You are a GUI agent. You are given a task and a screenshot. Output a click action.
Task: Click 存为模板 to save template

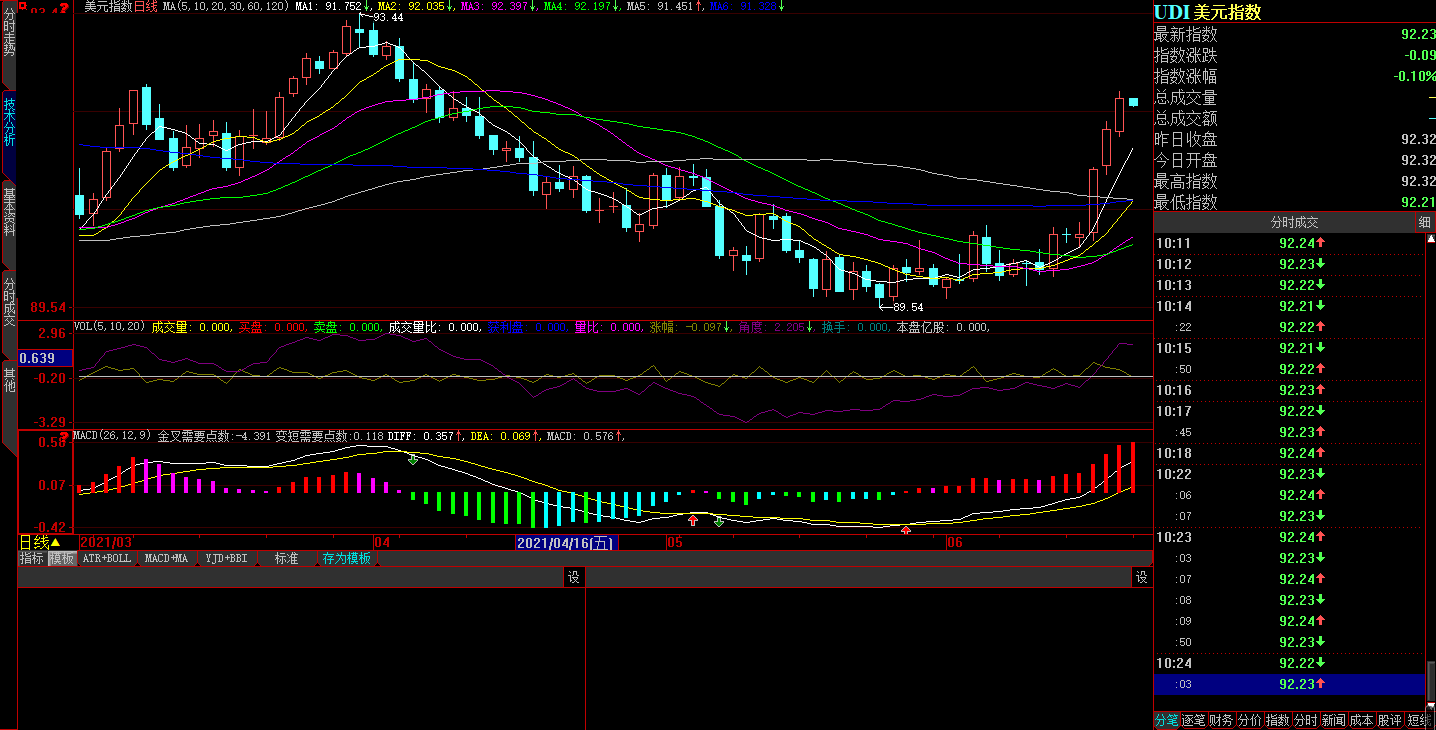click(x=346, y=558)
